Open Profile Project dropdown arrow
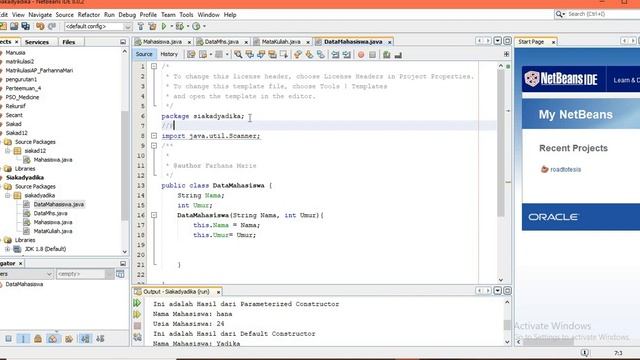Viewport: 640px width, 360px height. 204,26
